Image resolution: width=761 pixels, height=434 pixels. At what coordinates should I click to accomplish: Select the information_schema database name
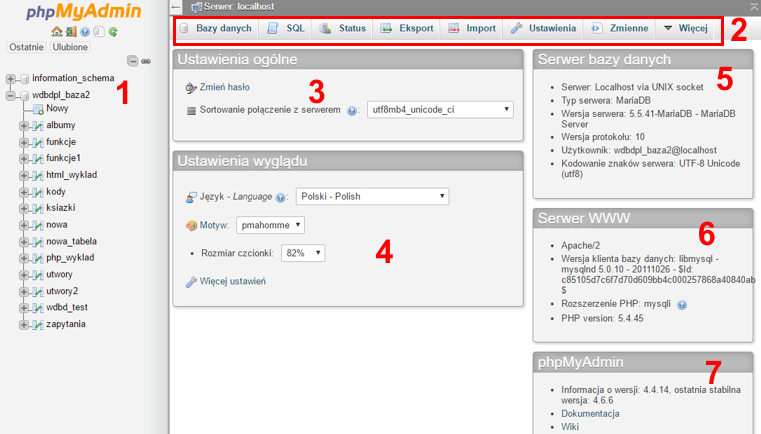(x=73, y=78)
